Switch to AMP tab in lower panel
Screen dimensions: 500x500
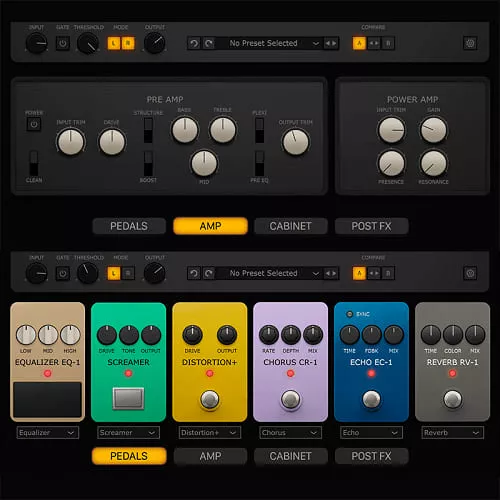pos(210,456)
